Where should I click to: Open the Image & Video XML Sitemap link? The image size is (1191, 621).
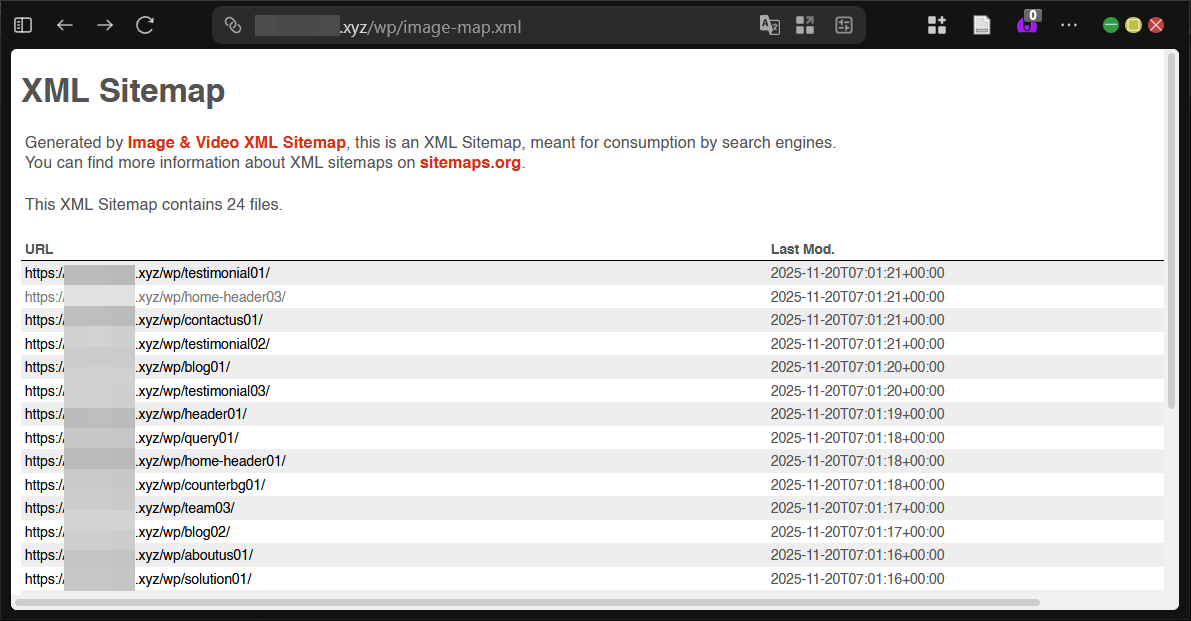[x=236, y=142]
